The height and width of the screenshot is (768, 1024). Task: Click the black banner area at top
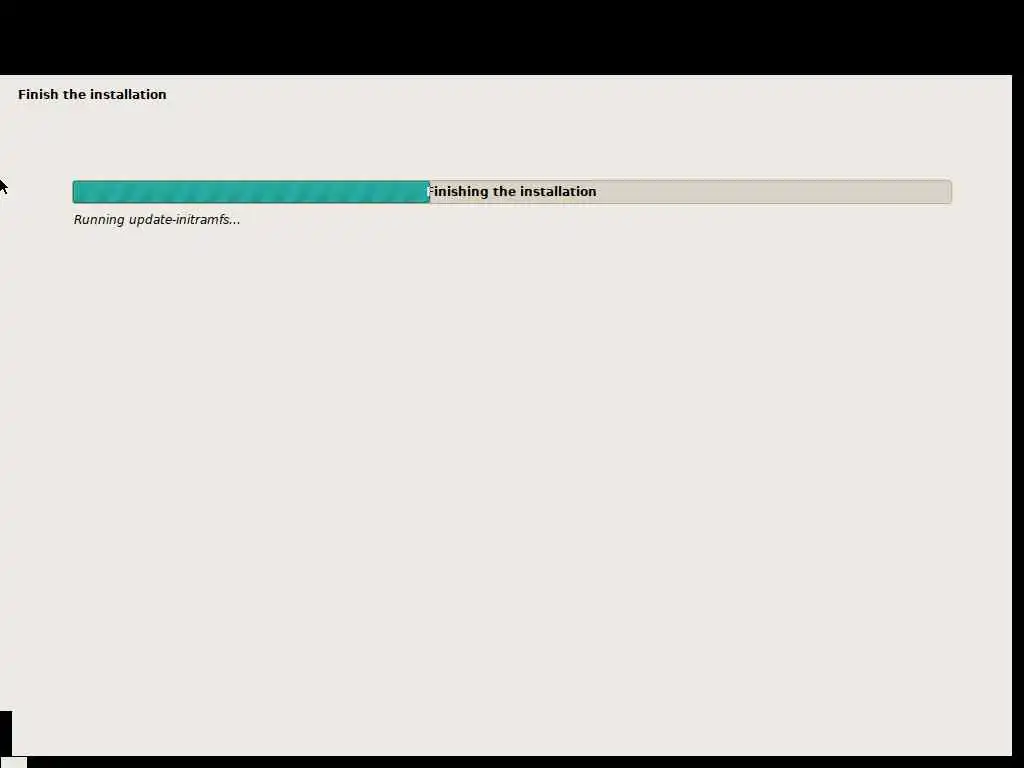512,37
